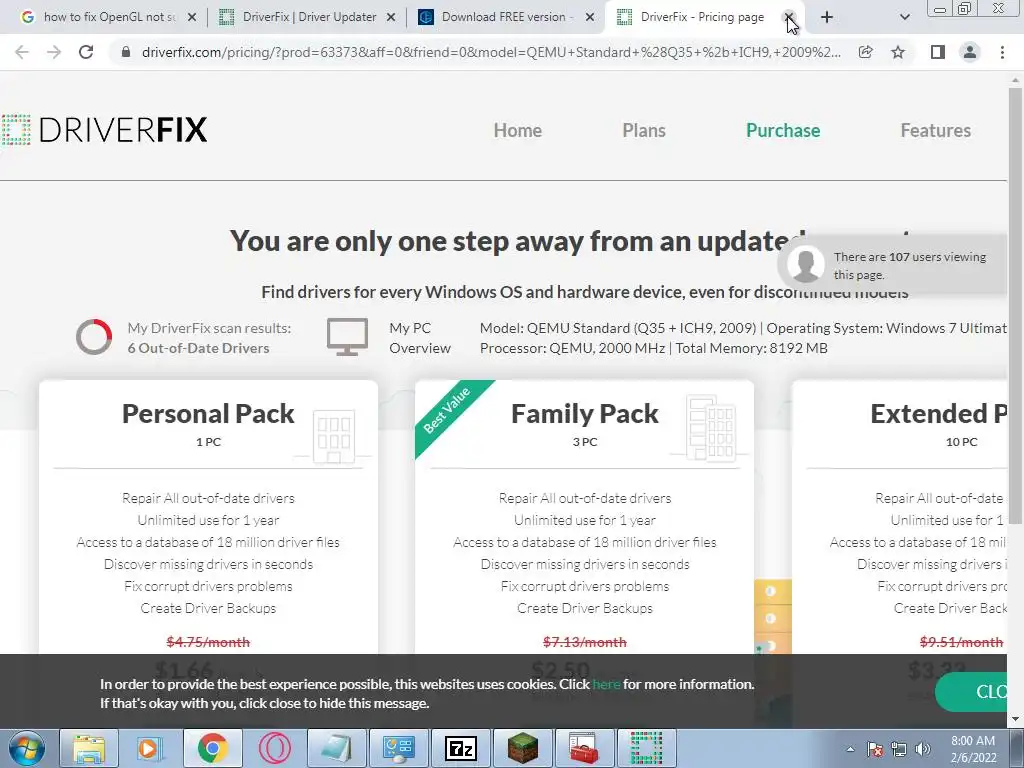Click the DriverFix logo
The image size is (1024, 768).
104,130
